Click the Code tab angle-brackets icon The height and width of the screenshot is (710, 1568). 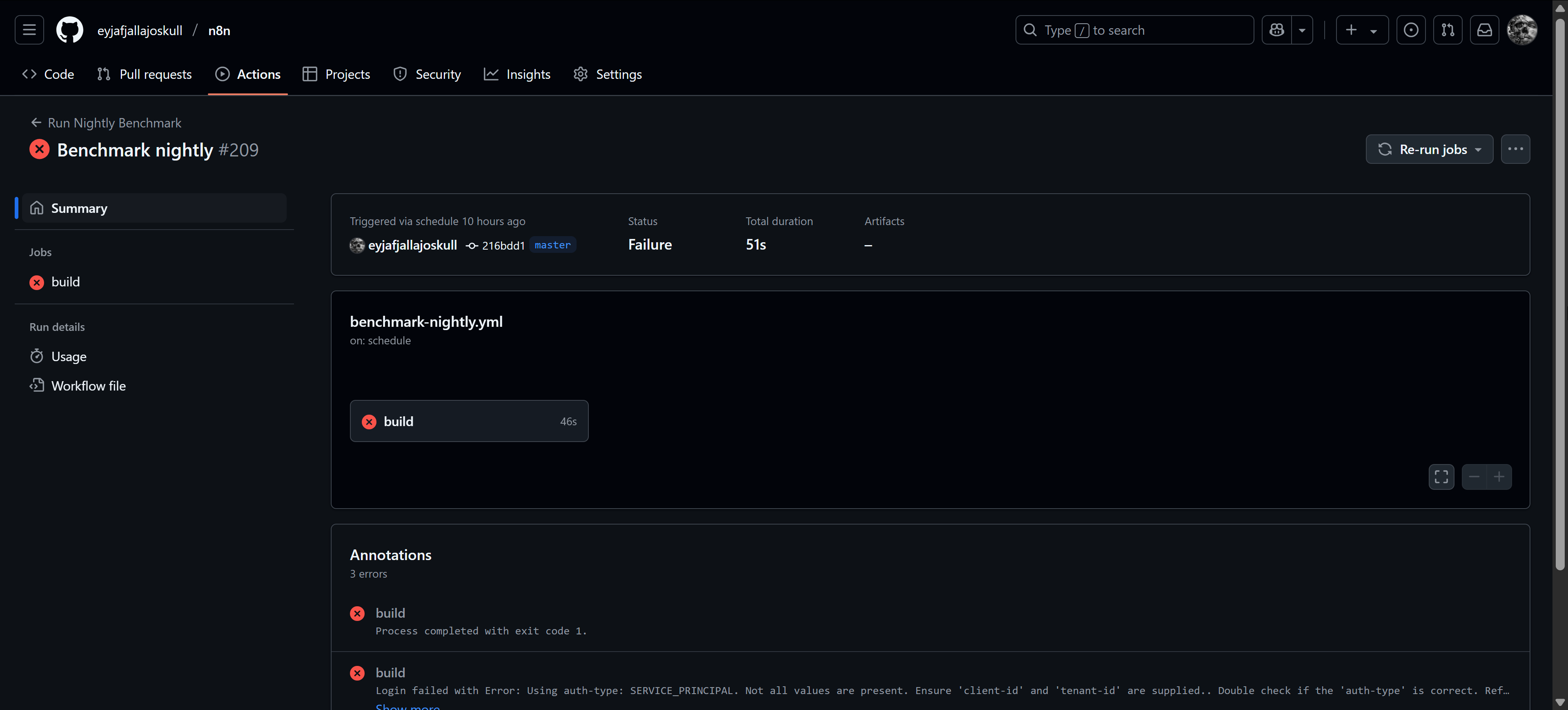pyautogui.click(x=29, y=74)
